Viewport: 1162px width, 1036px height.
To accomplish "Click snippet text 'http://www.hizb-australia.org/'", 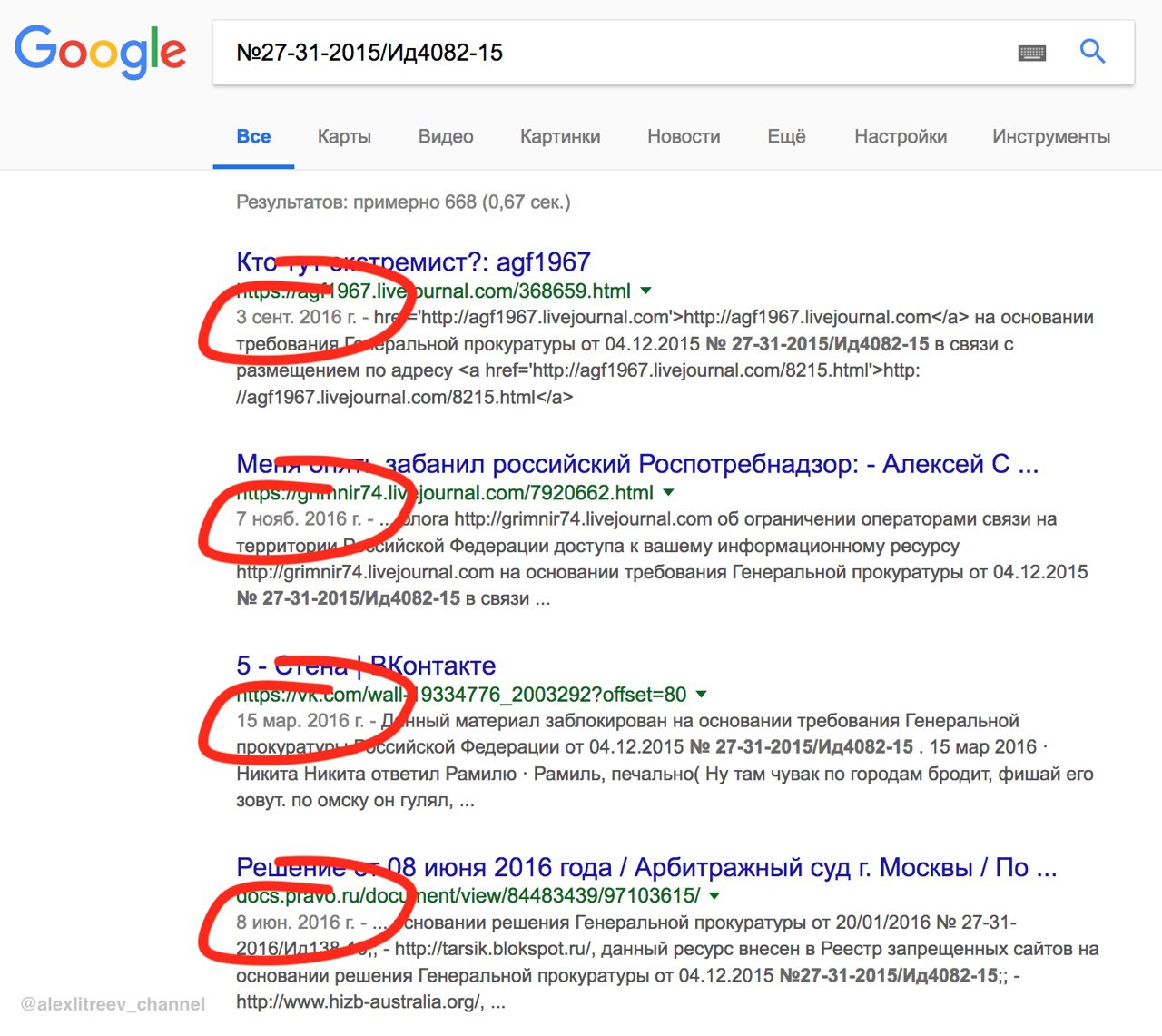I will pos(359,1002).
